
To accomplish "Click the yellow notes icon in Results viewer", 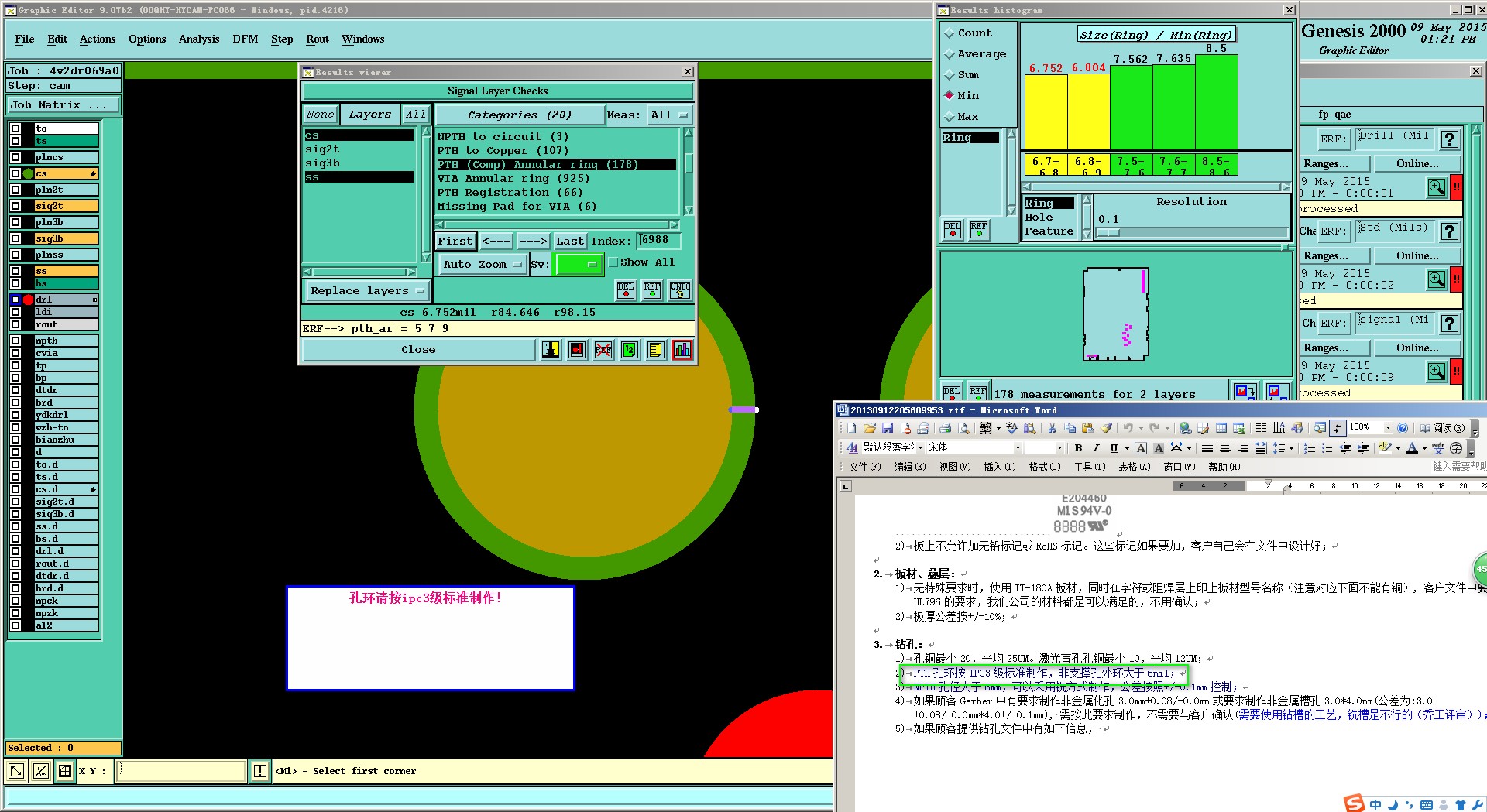I will 656,350.
